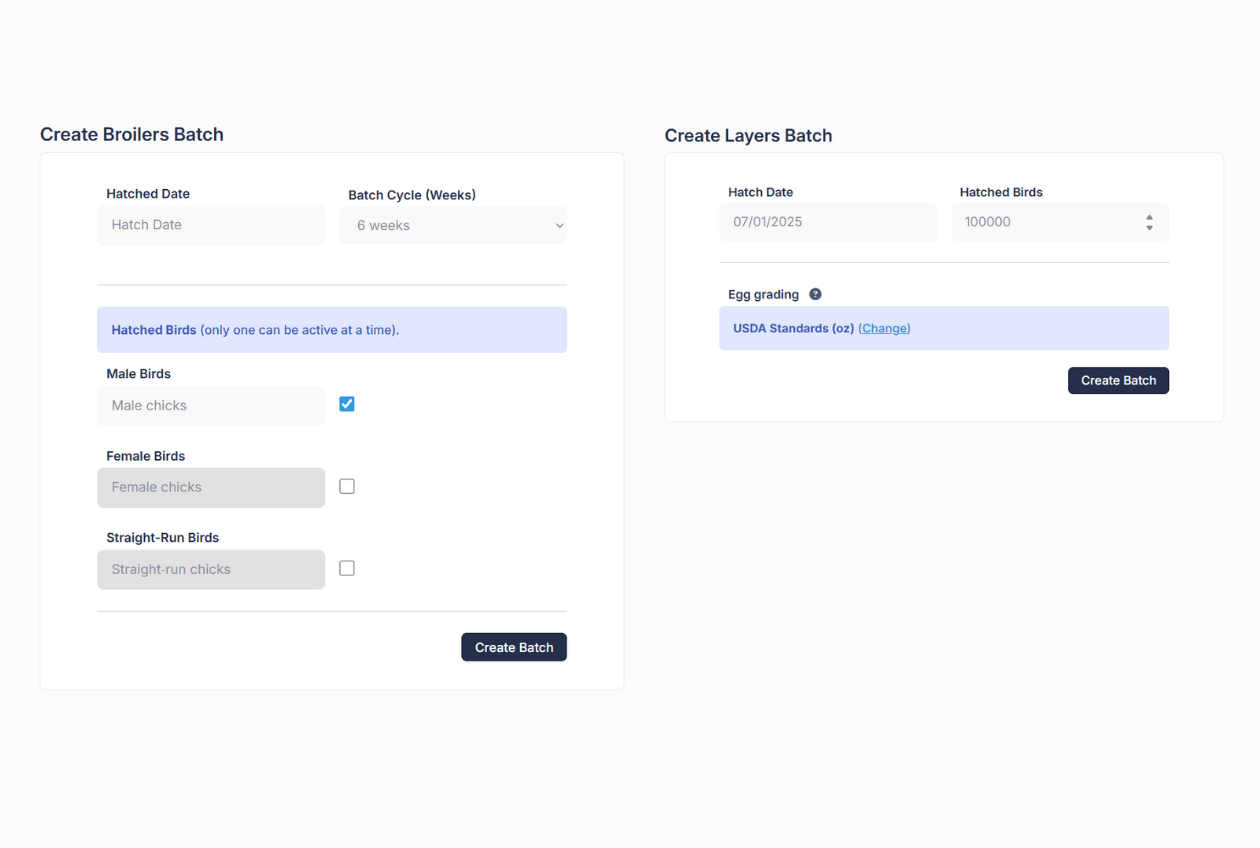Click the Male chicks input field
Screen dimensions: 1260x848
point(211,406)
